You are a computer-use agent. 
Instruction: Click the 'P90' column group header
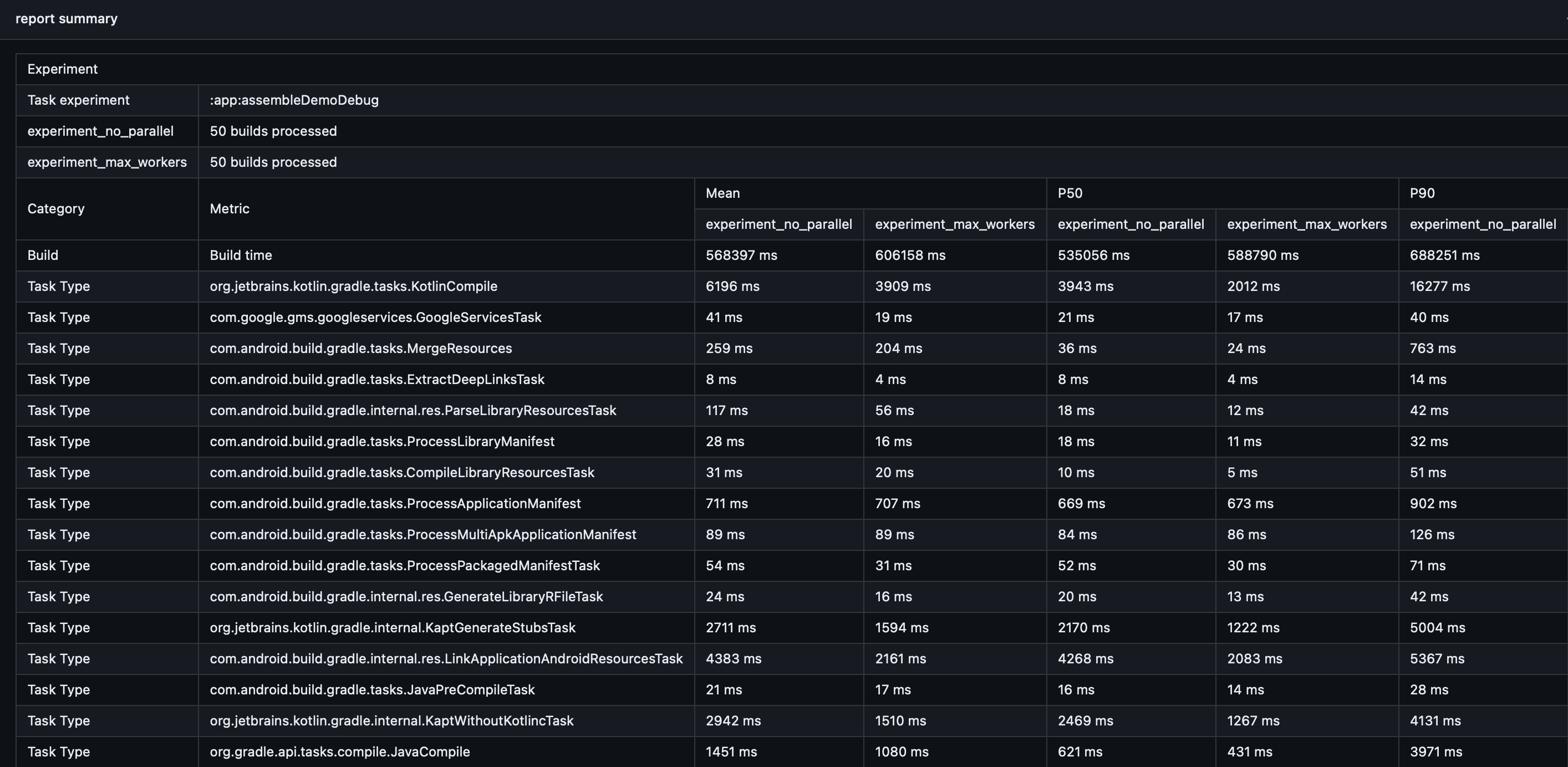(1422, 193)
